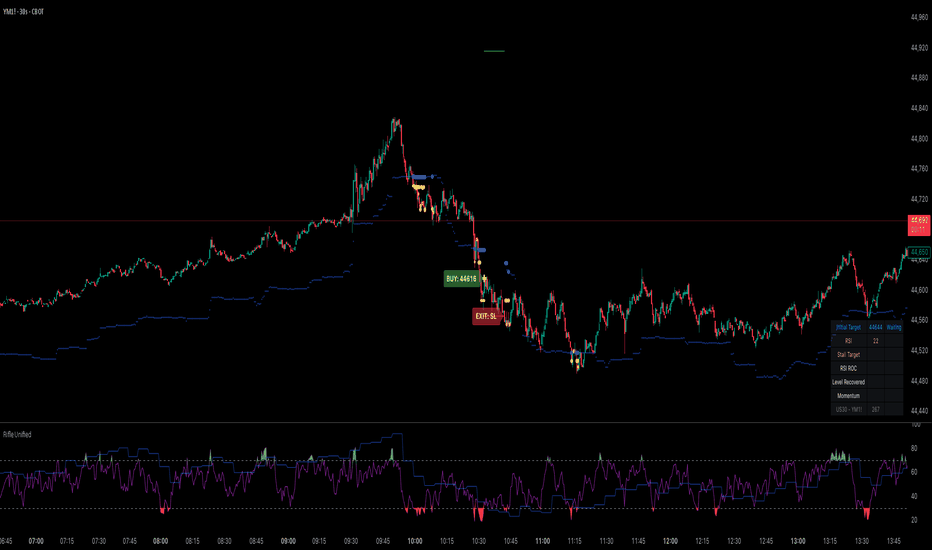Select the Level Recovered row label

(848, 382)
